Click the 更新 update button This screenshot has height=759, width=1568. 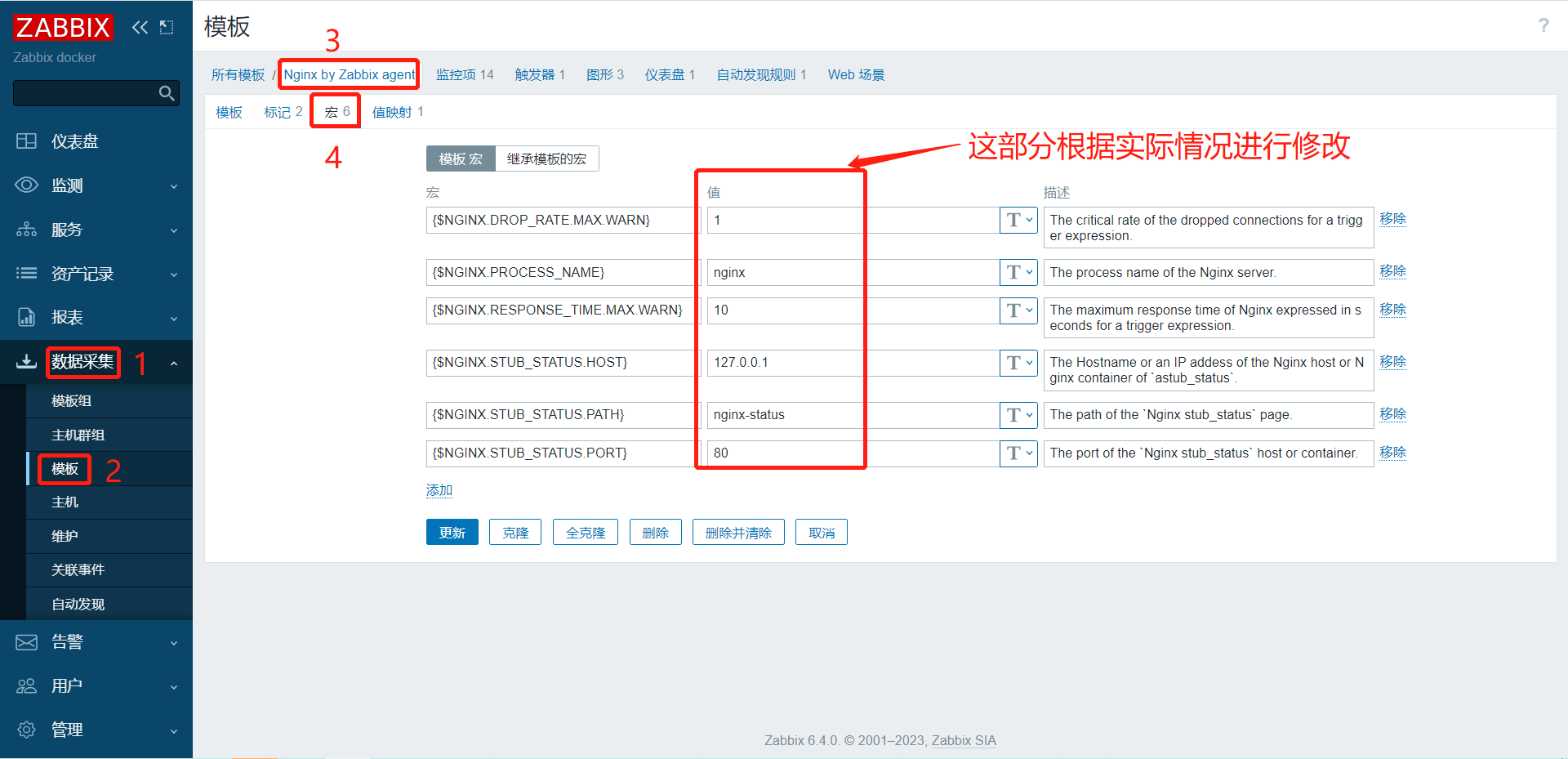pyautogui.click(x=452, y=533)
